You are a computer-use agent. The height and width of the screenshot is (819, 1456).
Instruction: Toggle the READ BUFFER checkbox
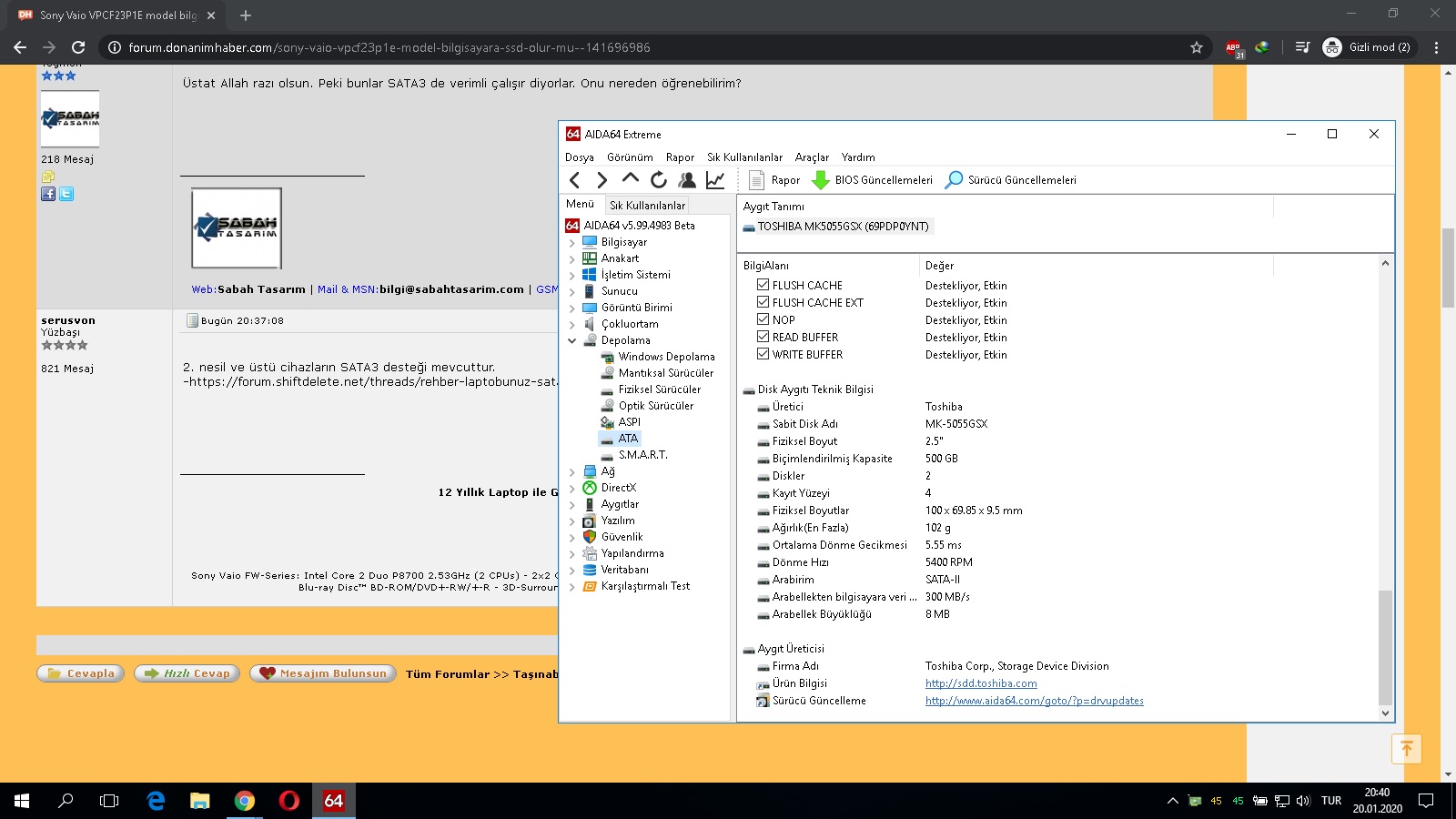pyautogui.click(x=763, y=337)
